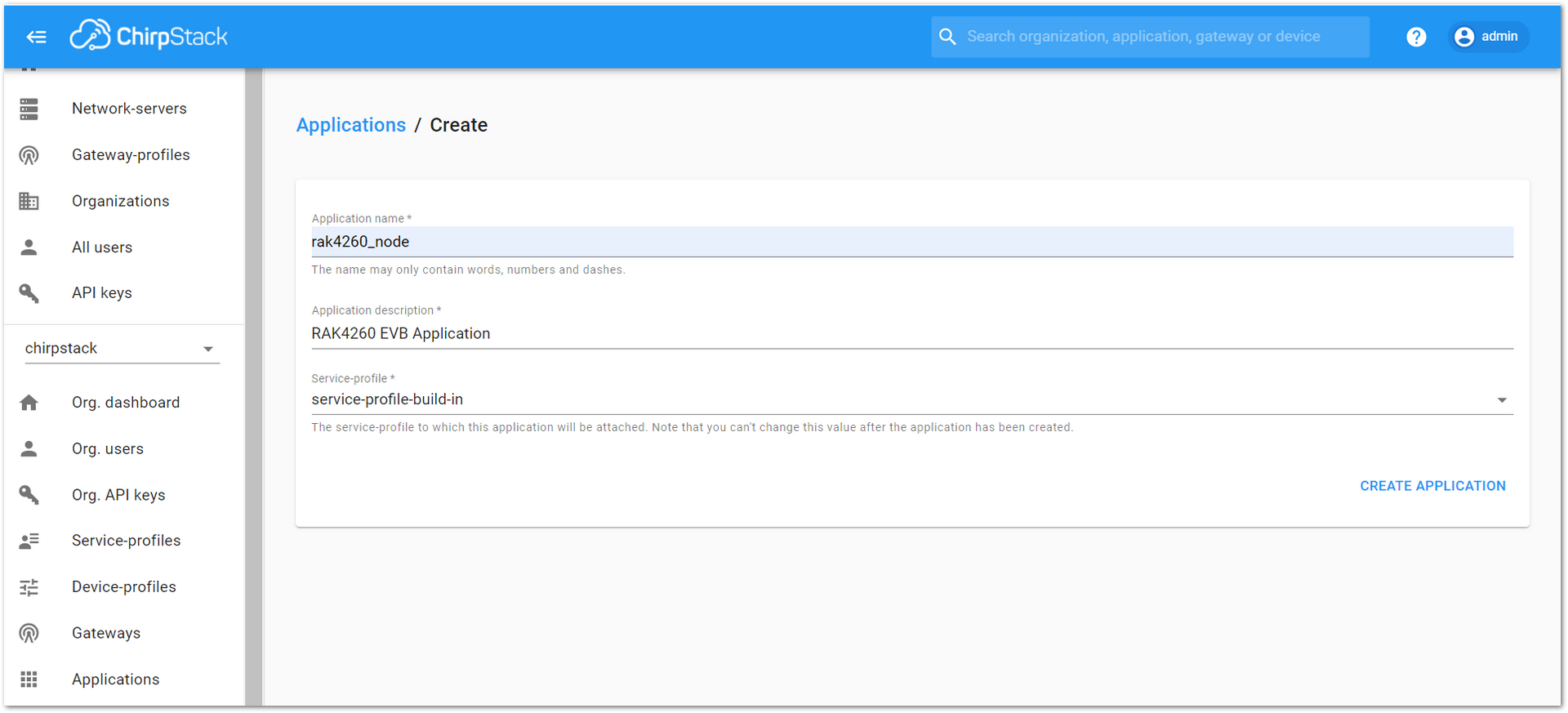
Task: Click the ChirpStack logo
Action: (149, 36)
